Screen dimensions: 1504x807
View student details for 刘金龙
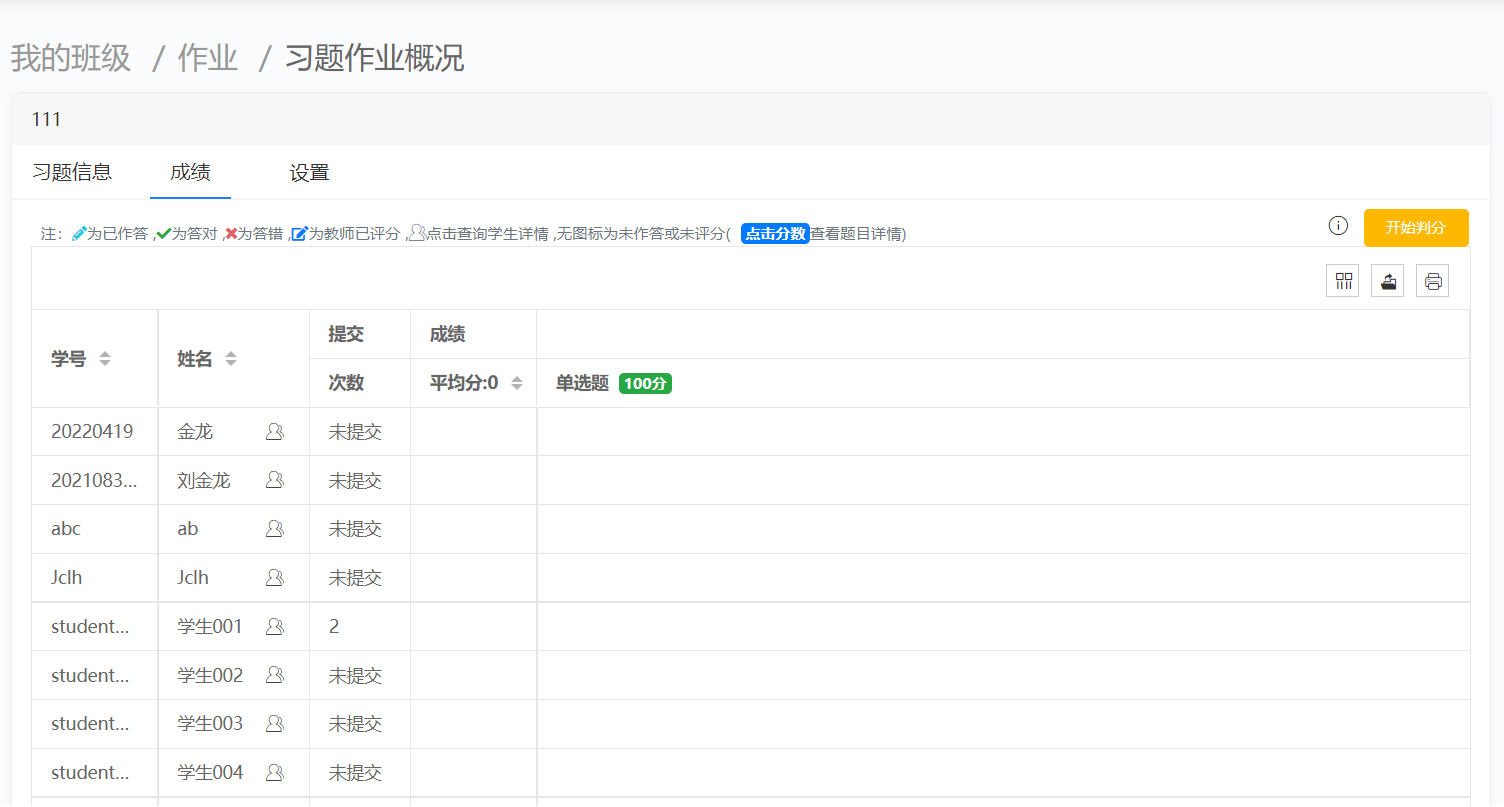point(275,481)
